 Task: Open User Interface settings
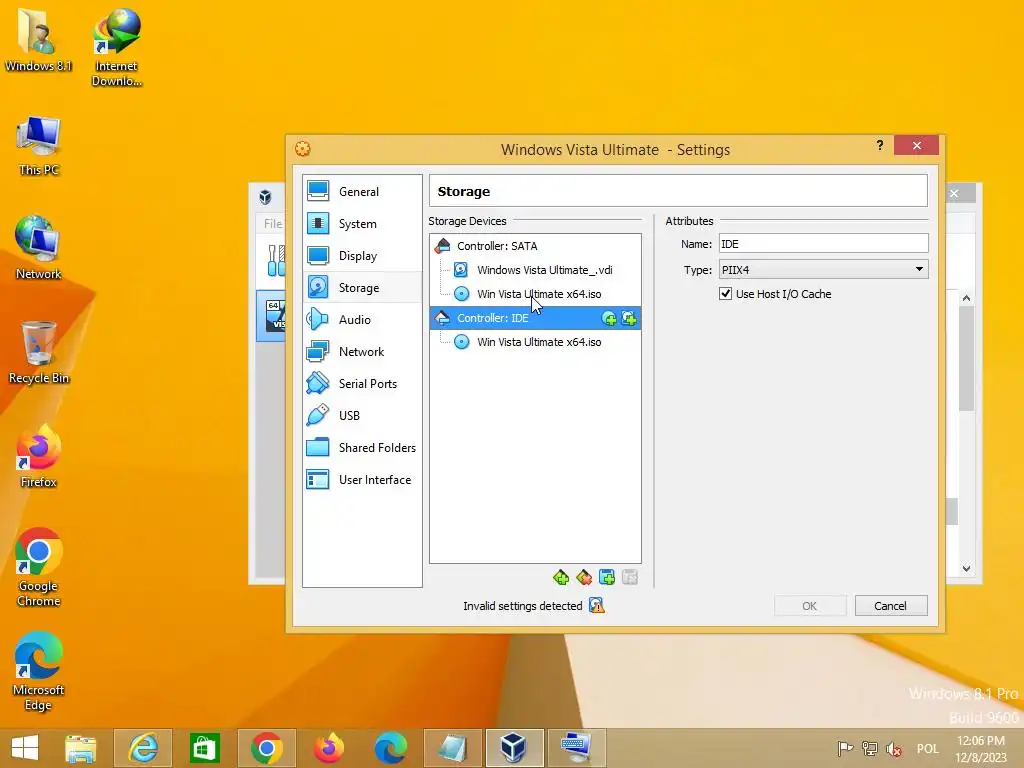click(x=362, y=479)
